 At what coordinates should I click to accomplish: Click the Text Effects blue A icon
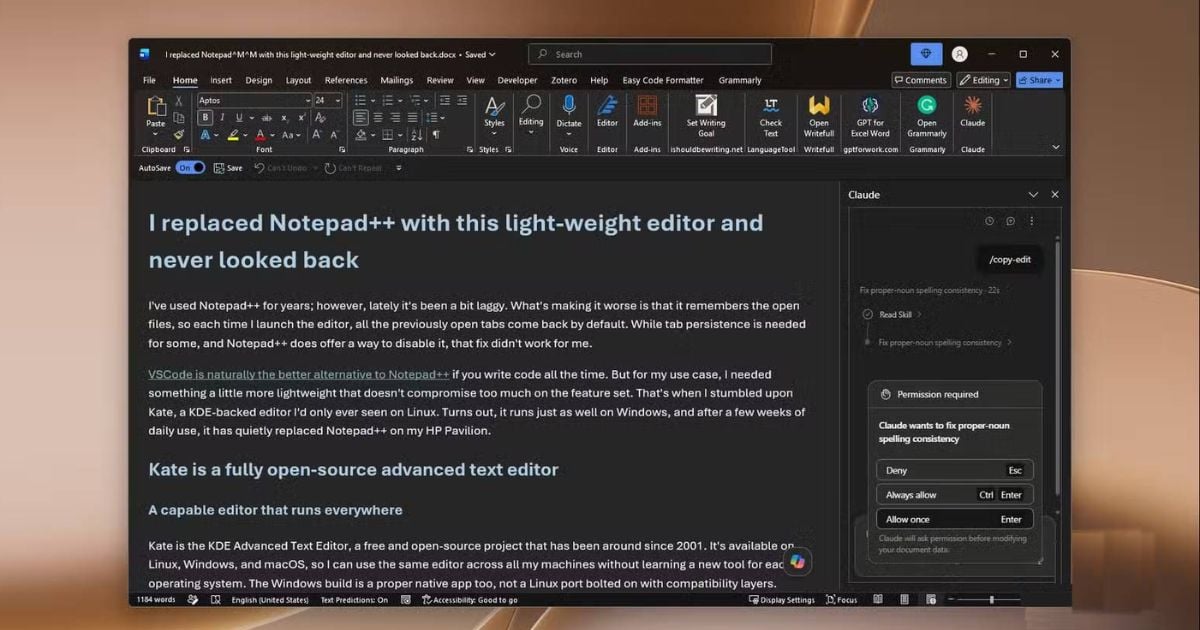[x=205, y=135]
